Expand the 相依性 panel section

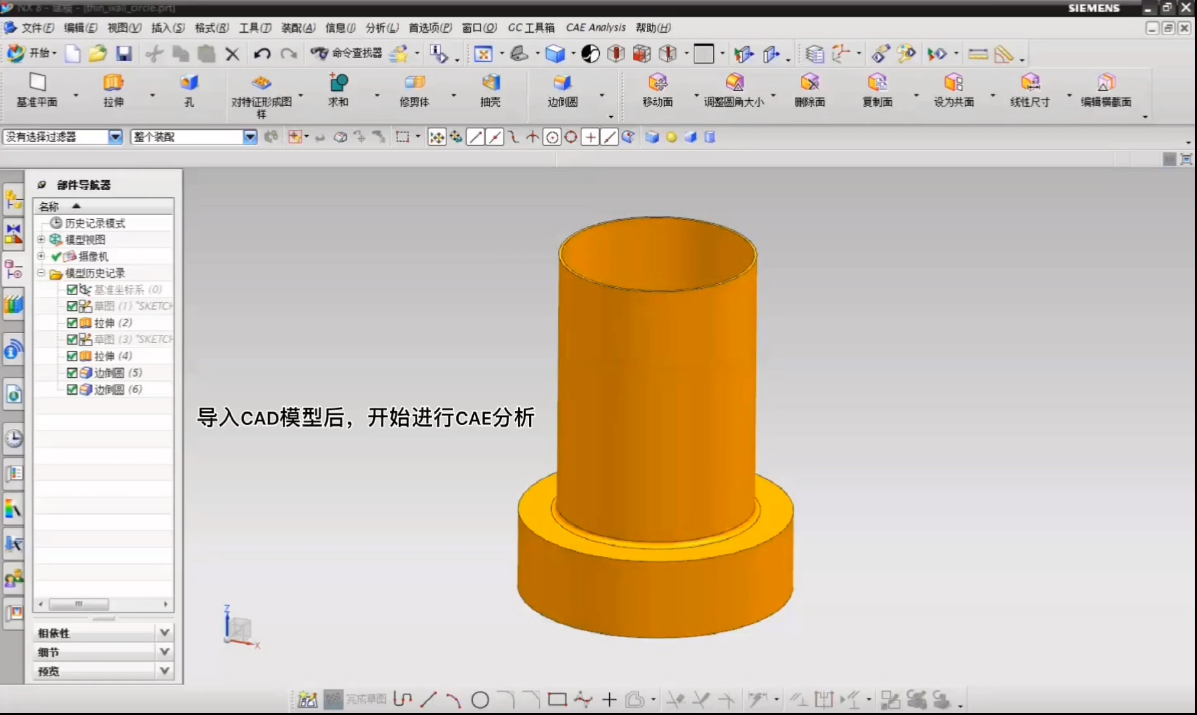tap(165, 633)
